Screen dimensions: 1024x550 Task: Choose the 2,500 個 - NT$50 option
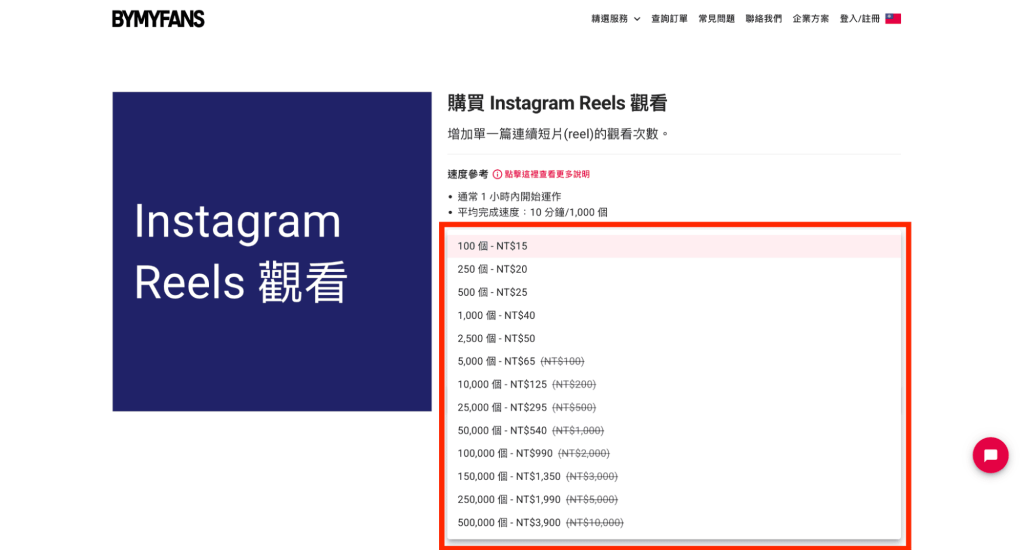pos(673,338)
